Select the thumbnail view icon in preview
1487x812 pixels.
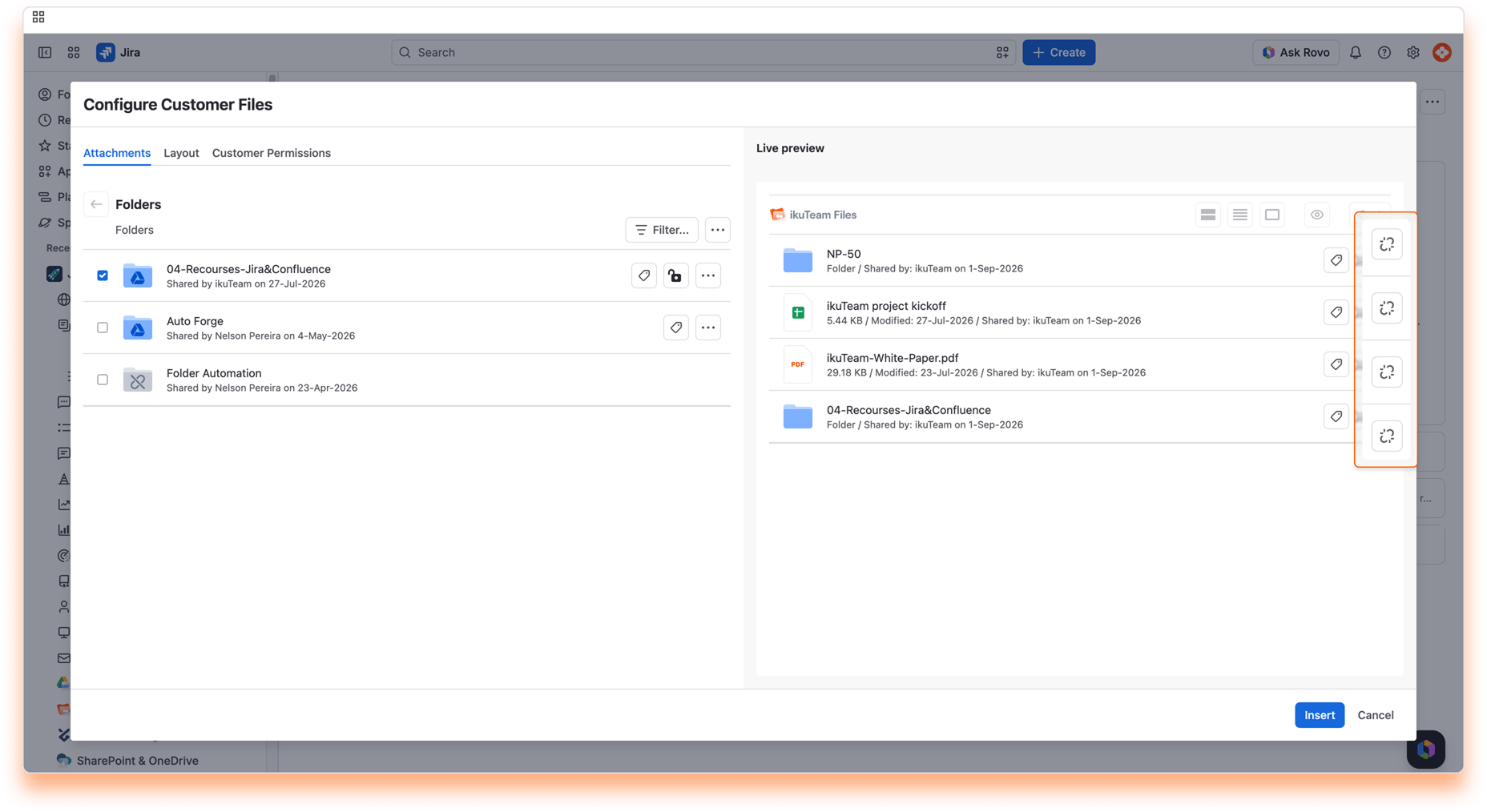click(1272, 215)
